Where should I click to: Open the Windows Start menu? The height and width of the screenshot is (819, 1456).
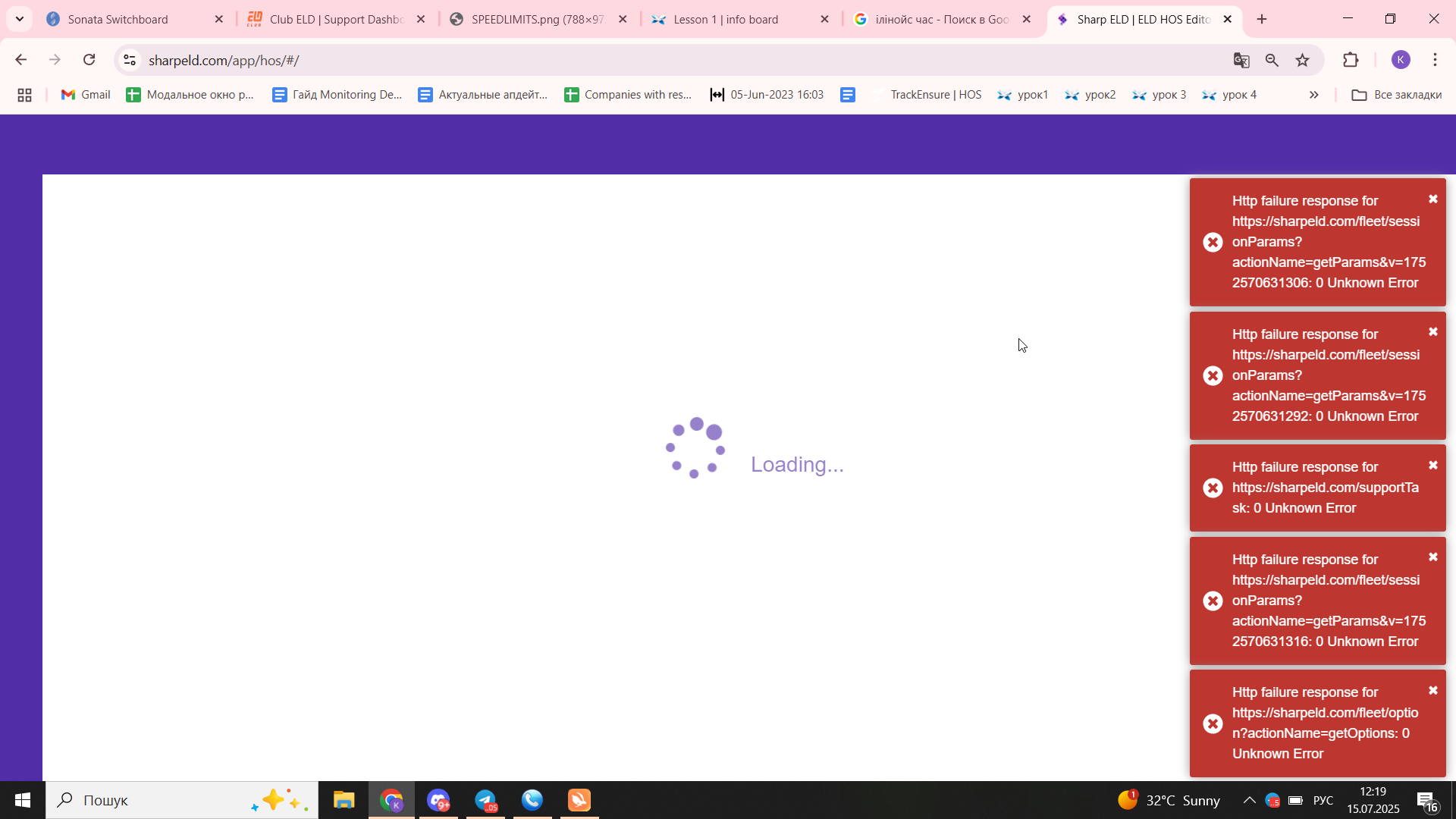click(x=23, y=800)
